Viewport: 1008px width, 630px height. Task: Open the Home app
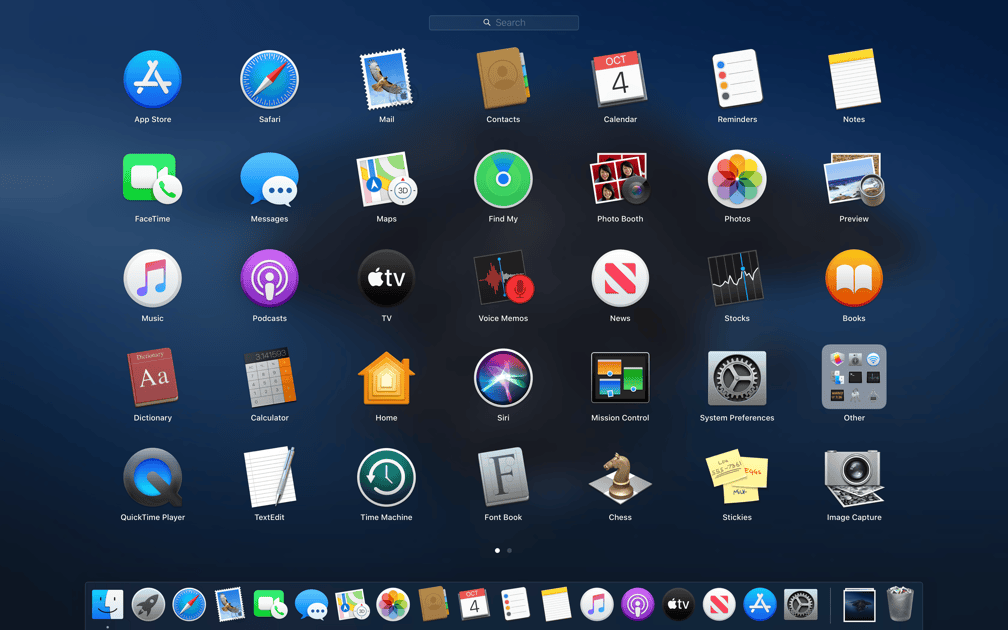click(x=386, y=377)
